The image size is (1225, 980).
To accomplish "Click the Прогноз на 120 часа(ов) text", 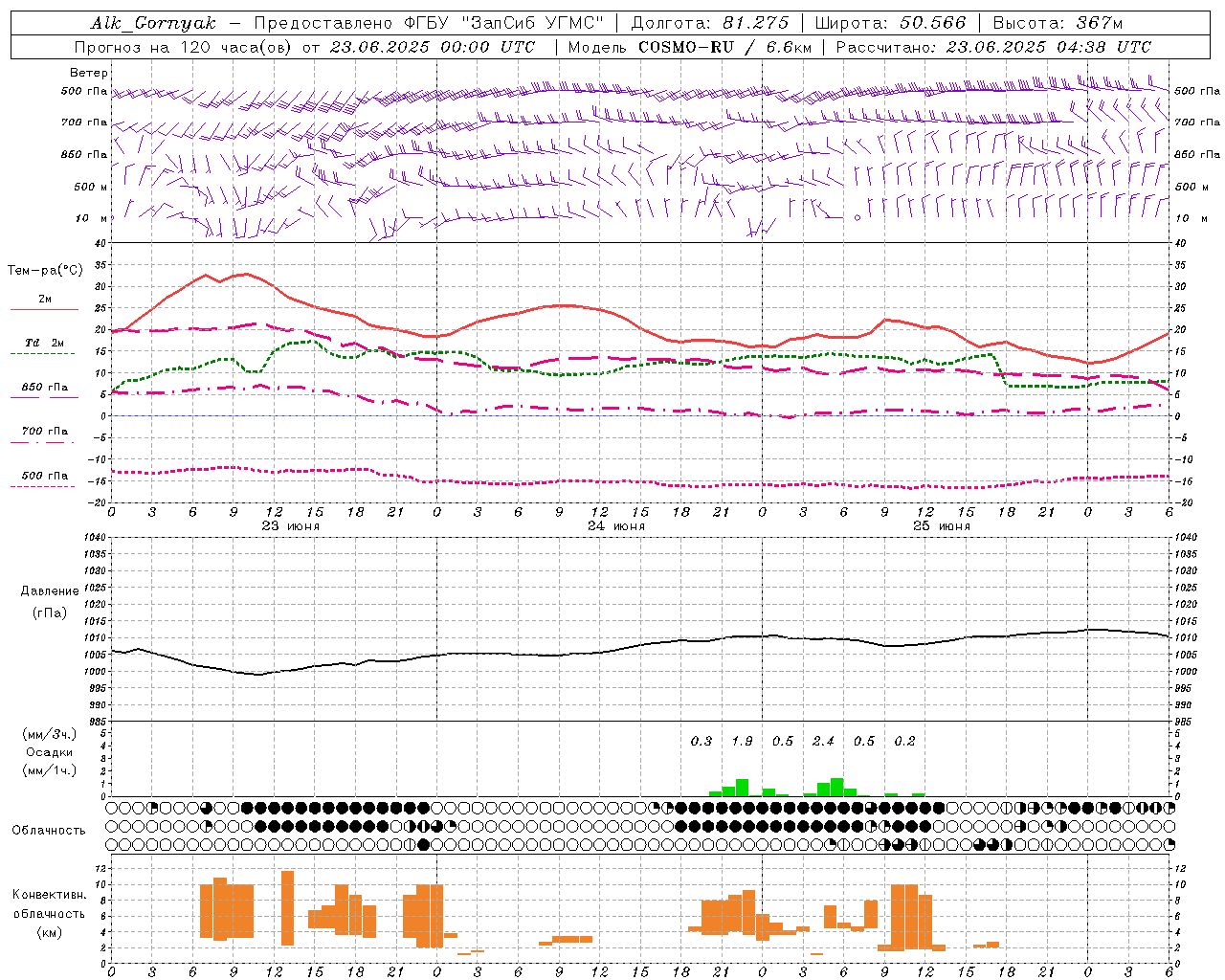I will 185,47.
